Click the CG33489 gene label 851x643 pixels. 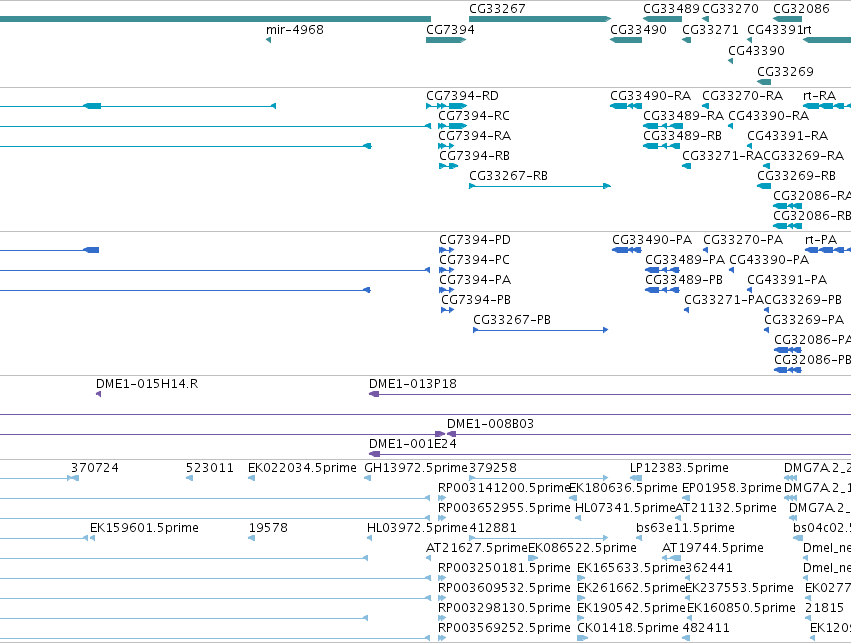coord(671,9)
